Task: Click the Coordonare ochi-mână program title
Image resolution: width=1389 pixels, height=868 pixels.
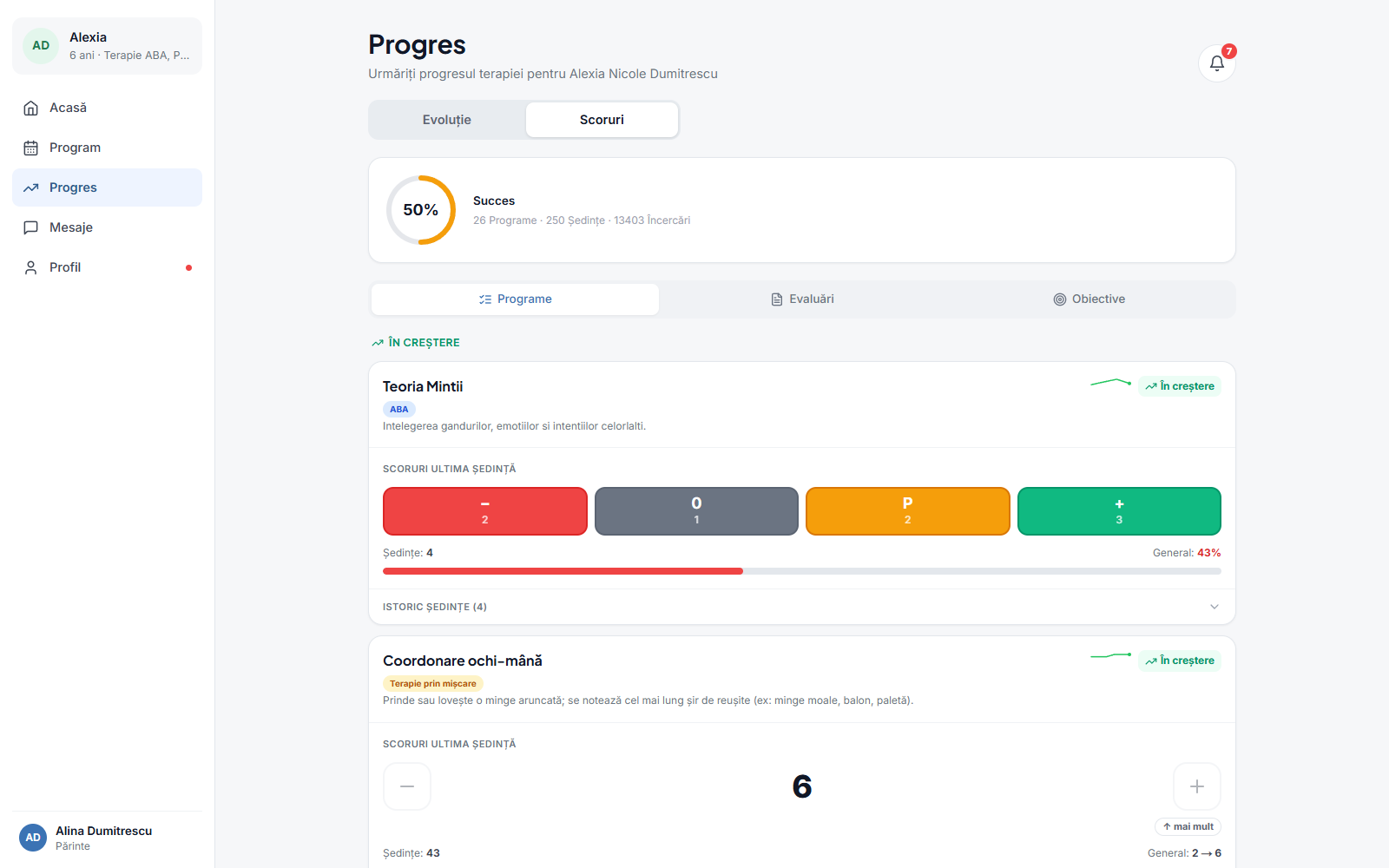Action: click(463, 661)
